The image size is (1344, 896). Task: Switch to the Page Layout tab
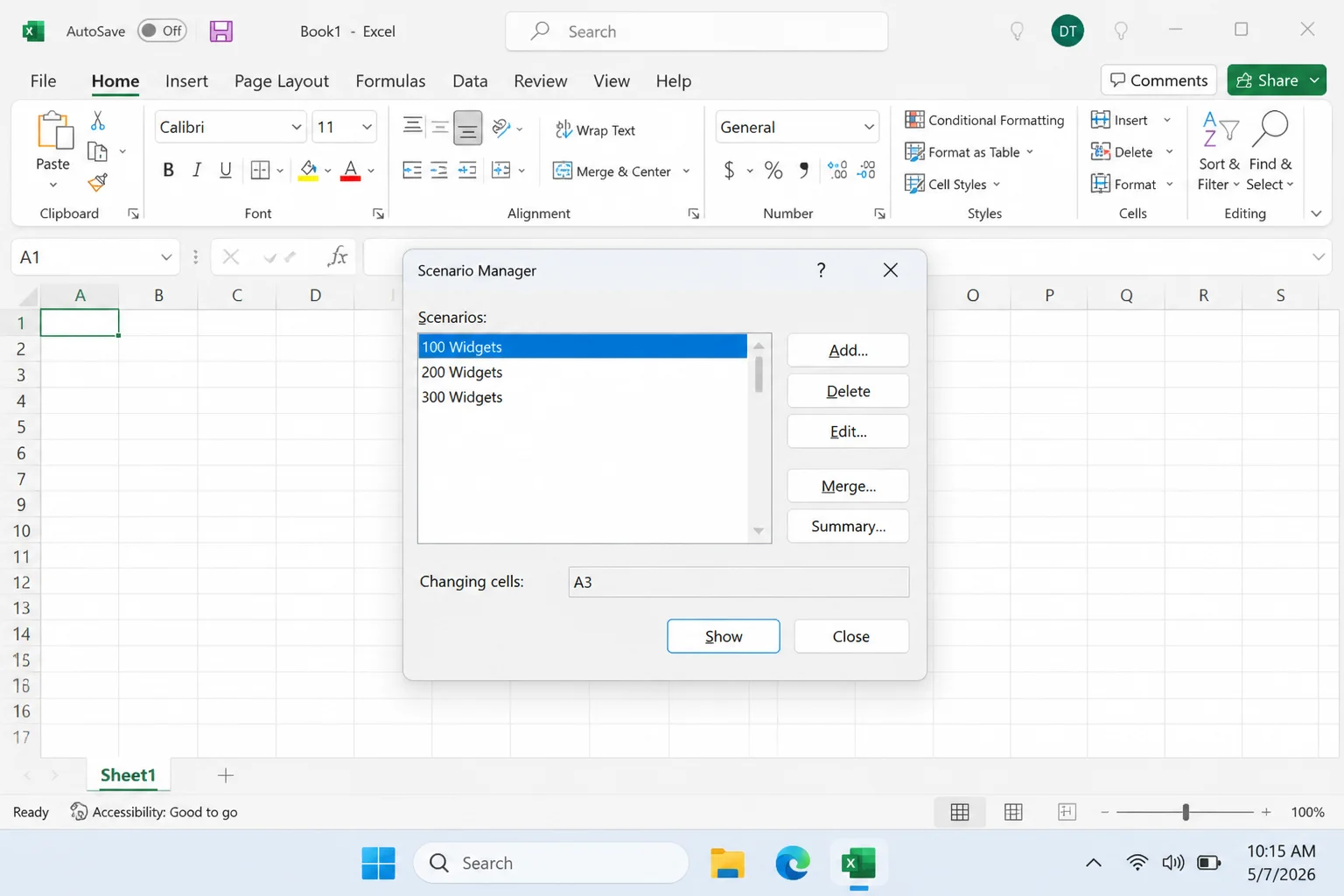pos(282,81)
